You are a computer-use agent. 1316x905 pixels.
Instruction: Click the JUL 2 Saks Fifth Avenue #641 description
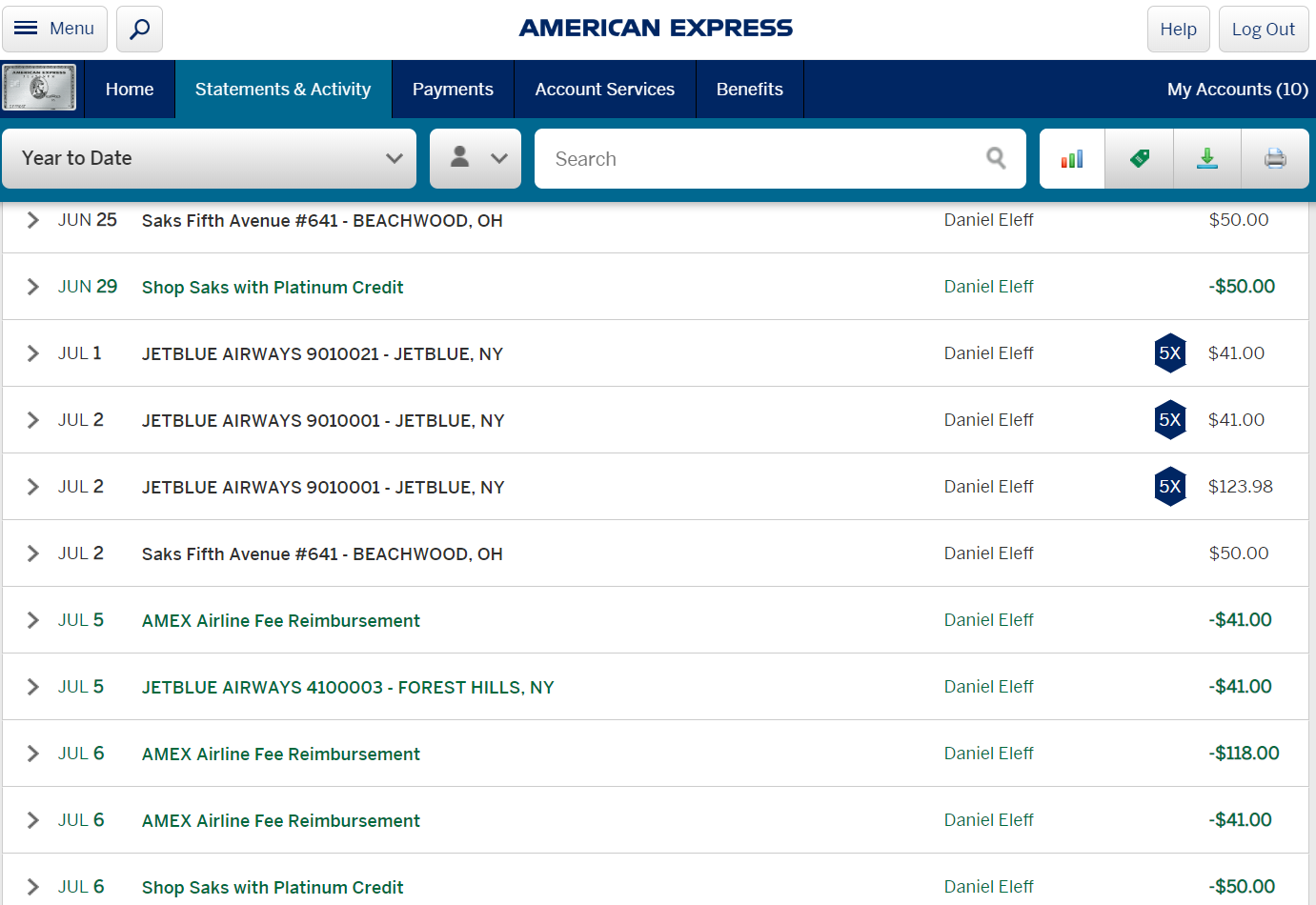click(x=322, y=554)
